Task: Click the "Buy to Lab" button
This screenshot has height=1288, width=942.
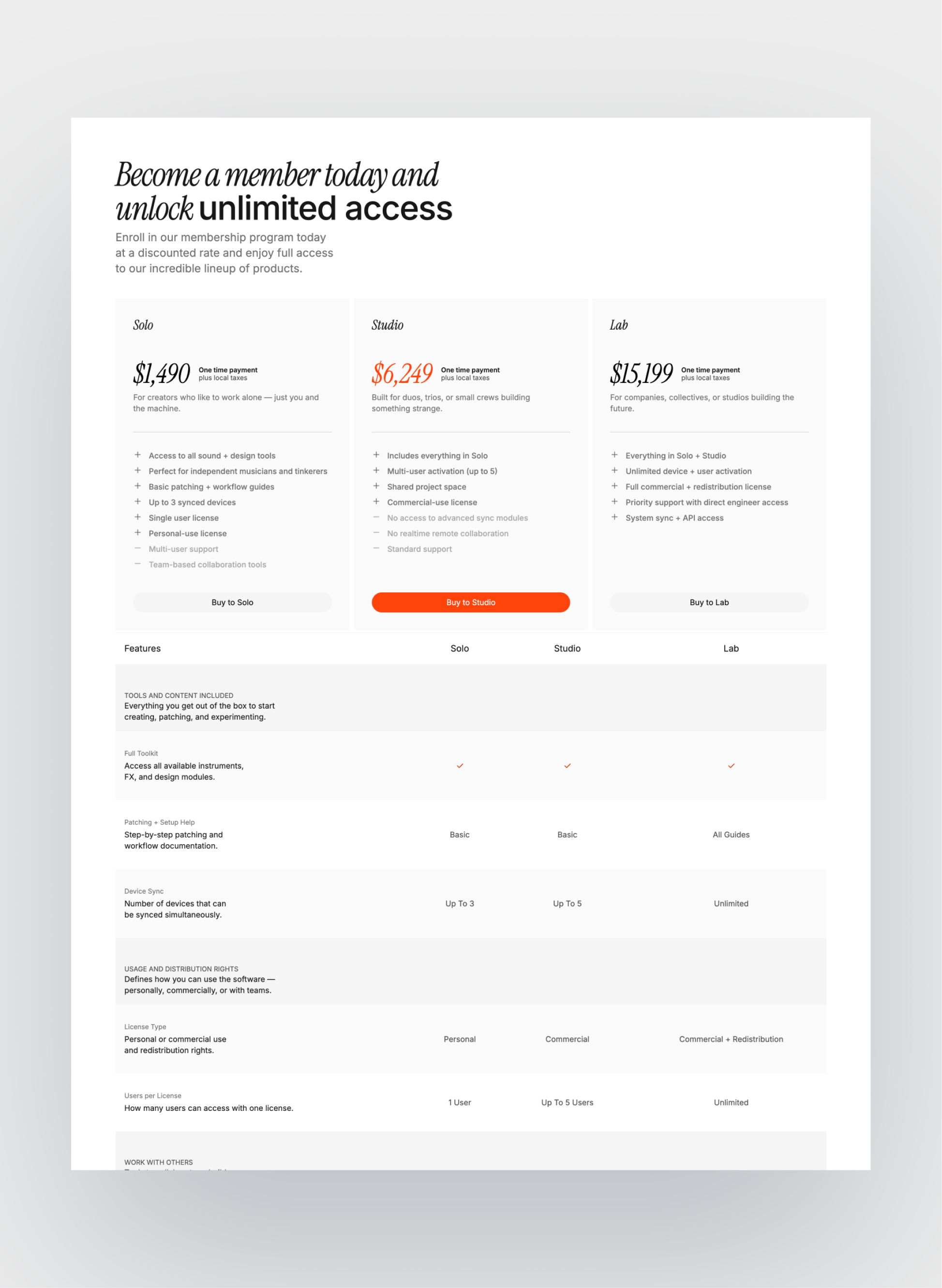Action: [709, 602]
